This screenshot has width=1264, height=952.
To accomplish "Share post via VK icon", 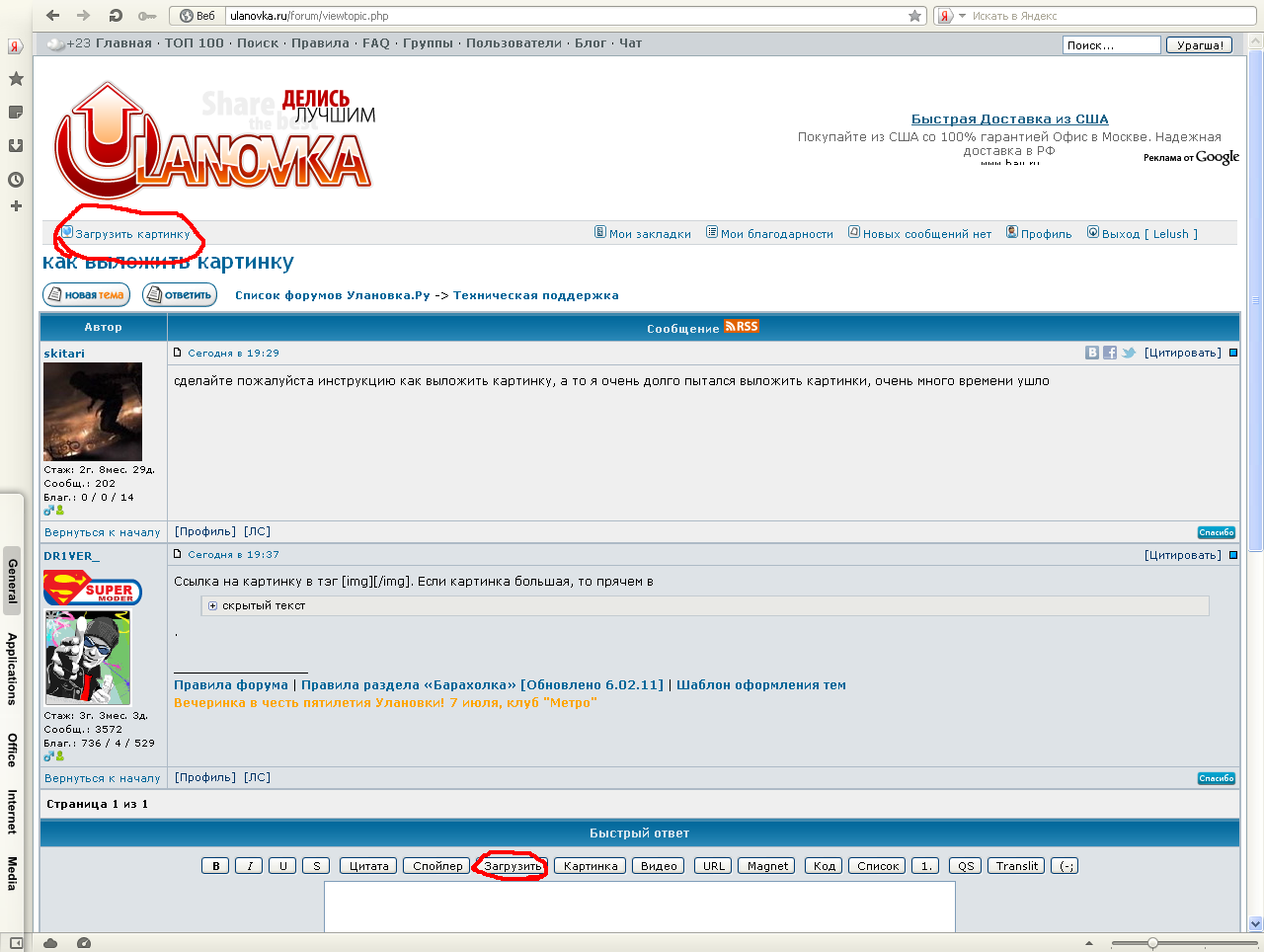I will (1092, 353).
